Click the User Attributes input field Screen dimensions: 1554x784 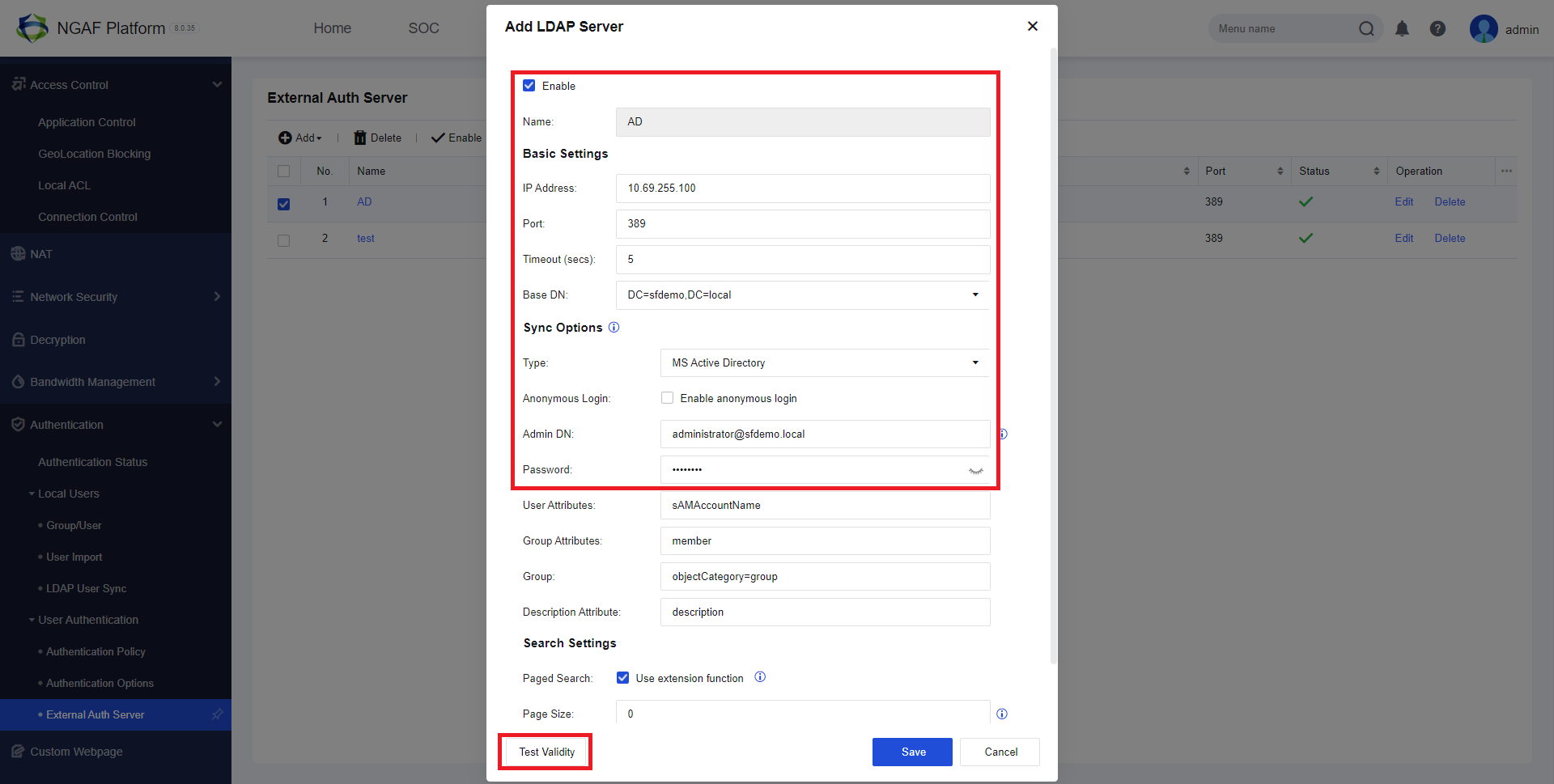tap(825, 505)
